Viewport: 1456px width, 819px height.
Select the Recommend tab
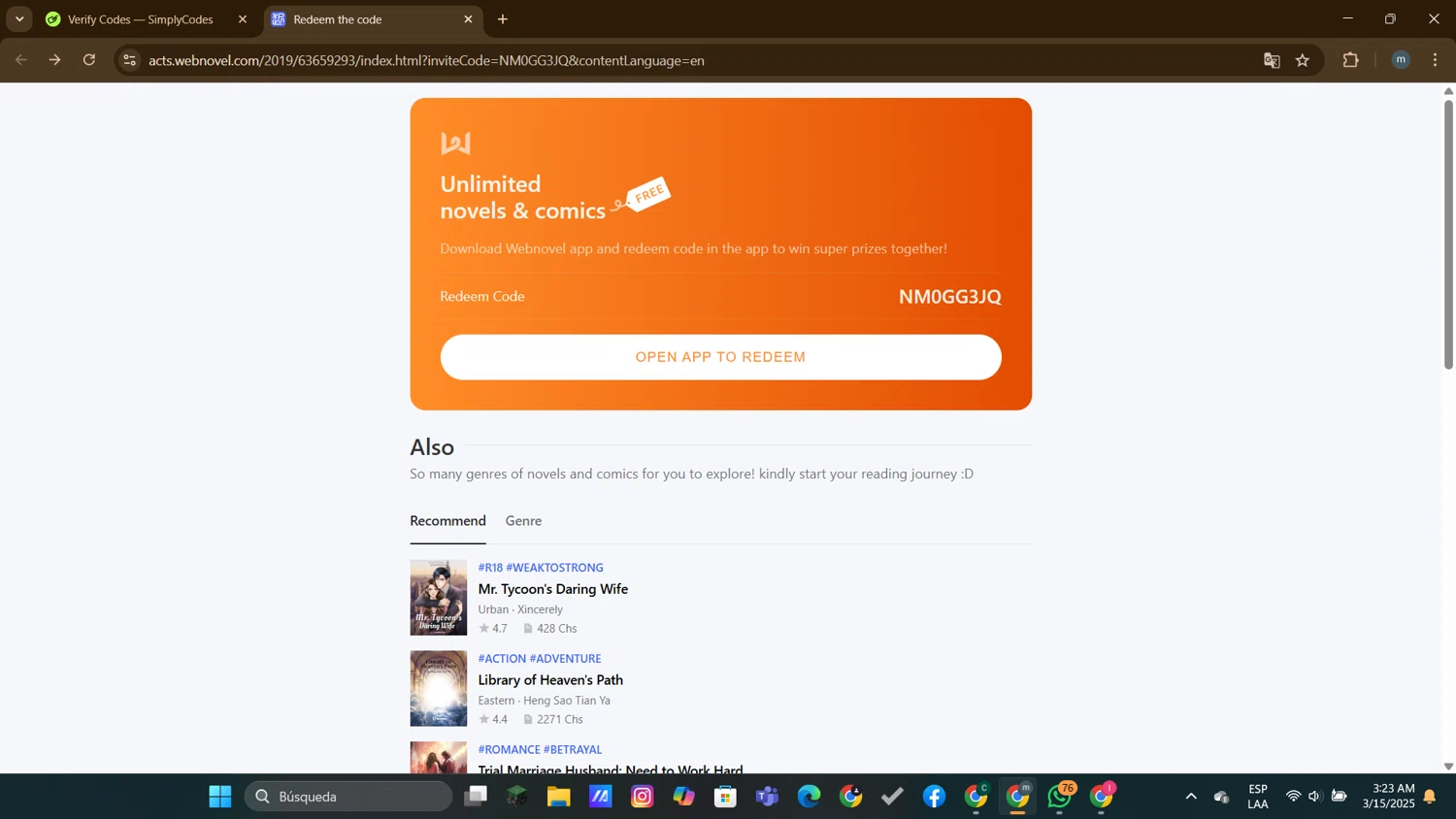pos(447,521)
